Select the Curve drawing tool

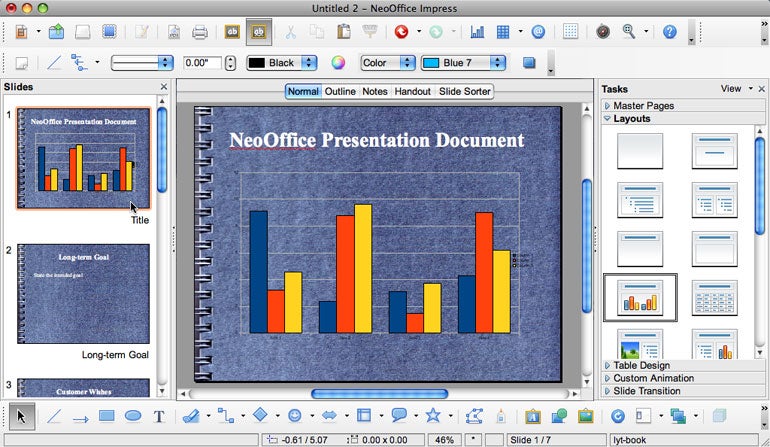pyautogui.click(x=191, y=417)
